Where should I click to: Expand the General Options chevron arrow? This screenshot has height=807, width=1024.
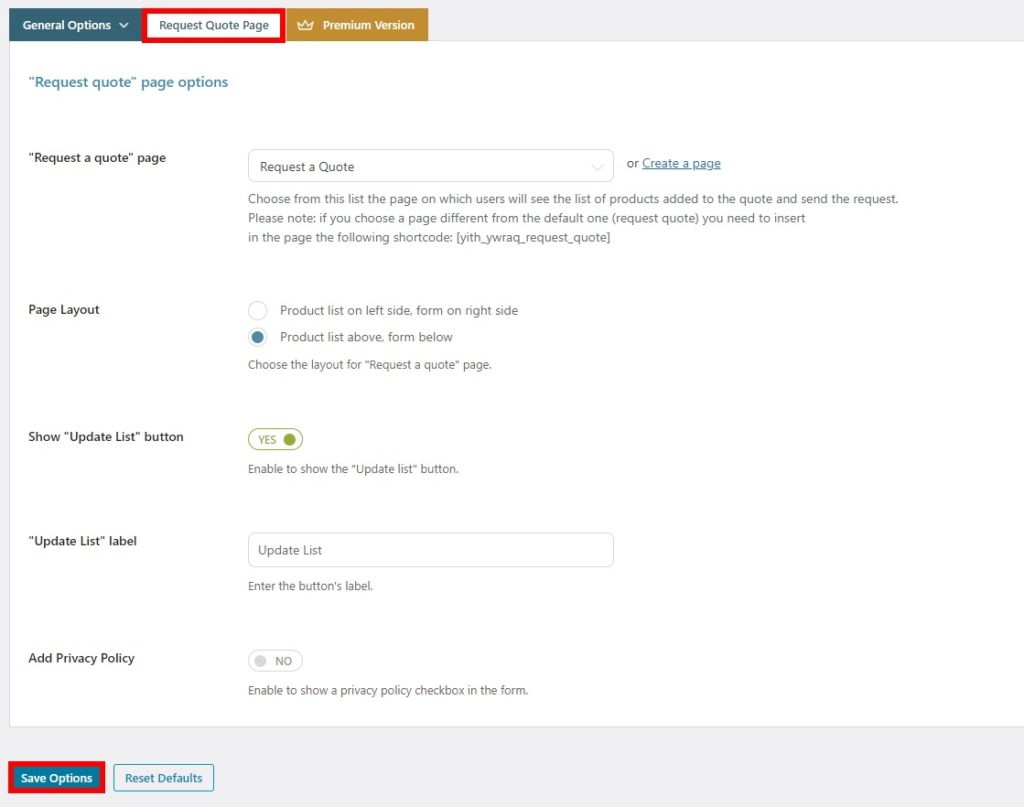[x=124, y=25]
